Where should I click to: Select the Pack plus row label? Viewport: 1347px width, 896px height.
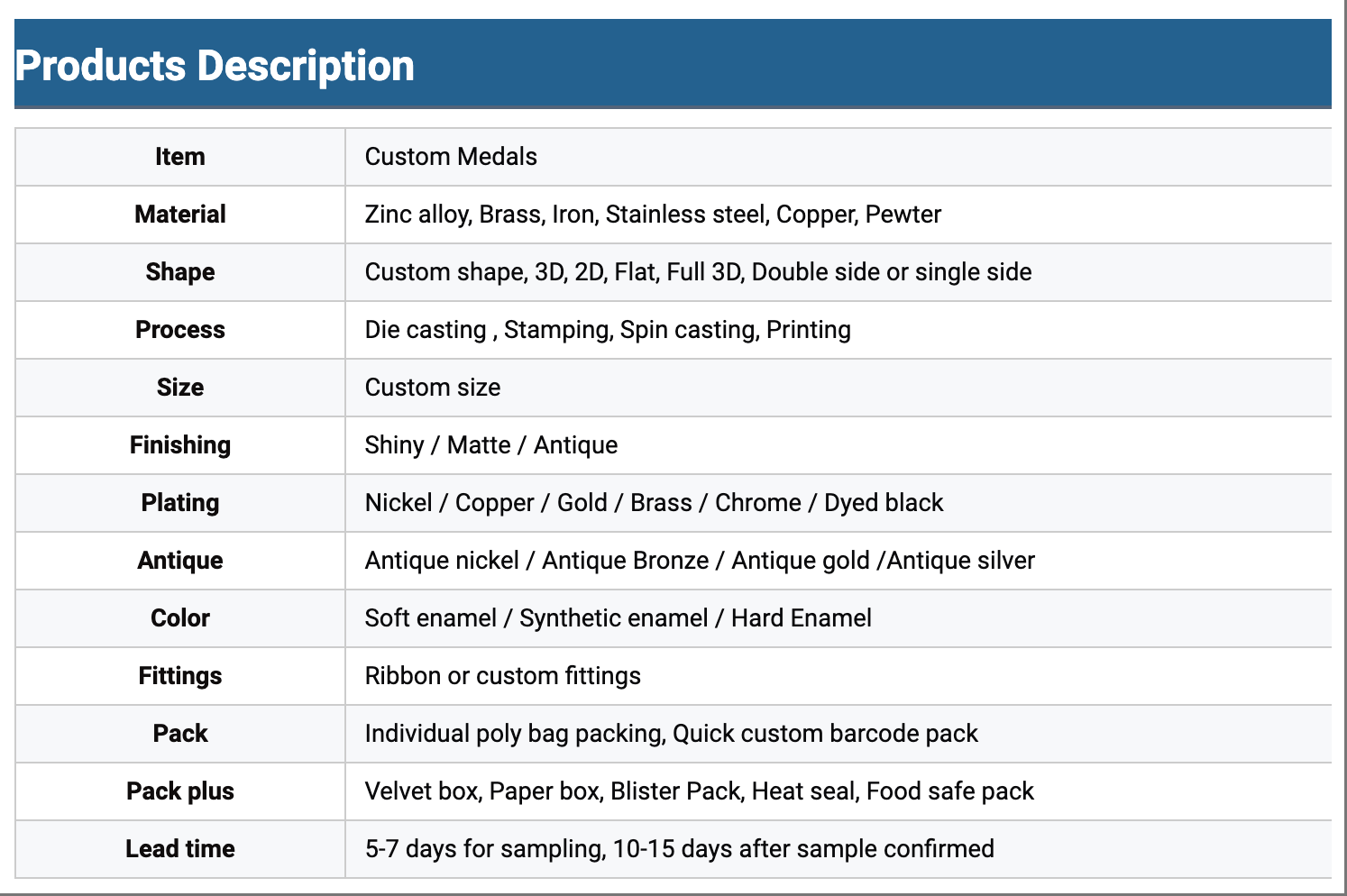click(x=180, y=791)
